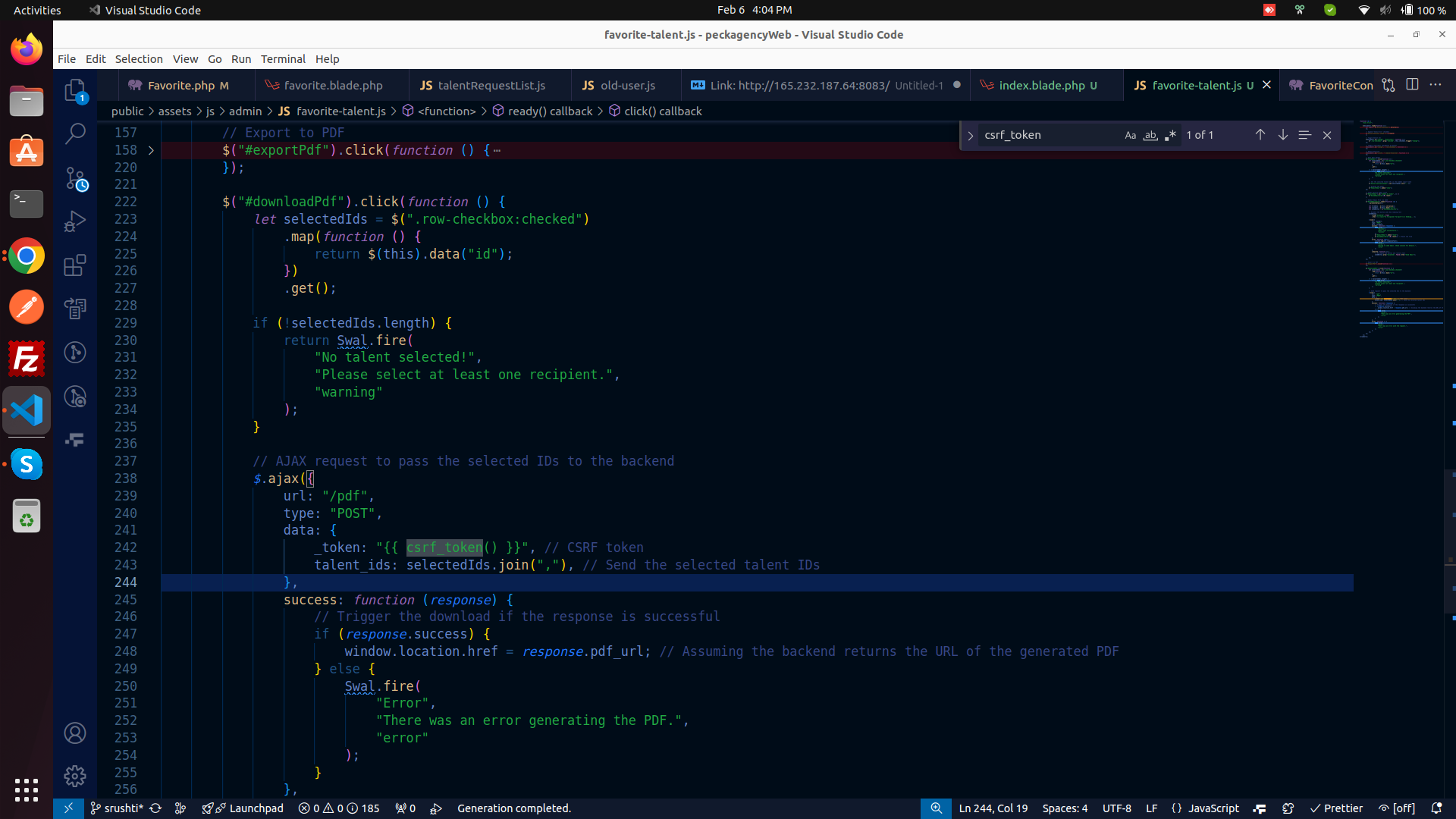This screenshot has height=819, width=1456.
Task: Open the Terminal menu
Action: 282,59
